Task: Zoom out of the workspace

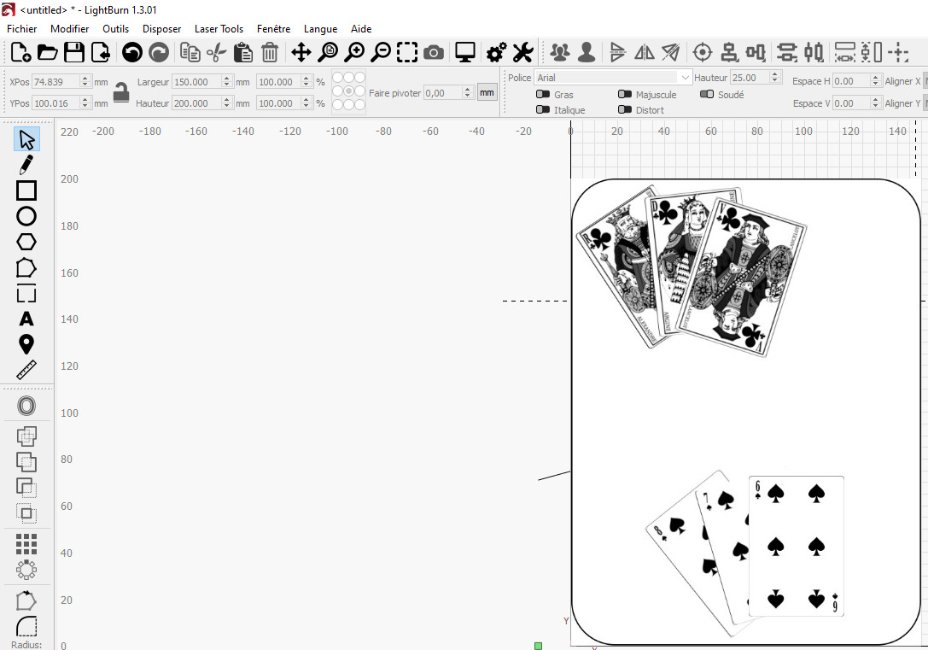Action: point(381,53)
